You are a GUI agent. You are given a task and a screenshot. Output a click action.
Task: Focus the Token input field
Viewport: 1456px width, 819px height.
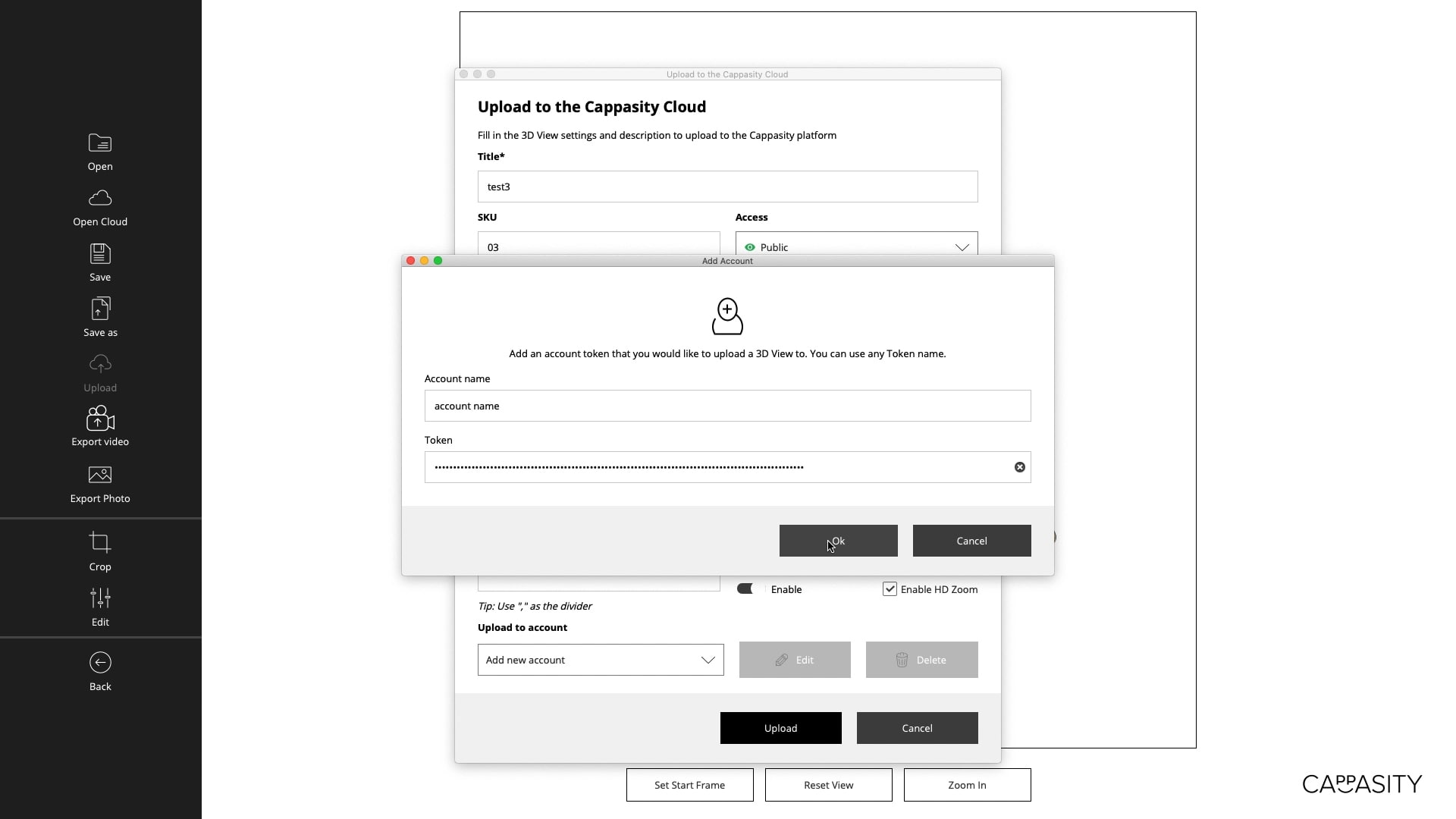click(x=728, y=467)
